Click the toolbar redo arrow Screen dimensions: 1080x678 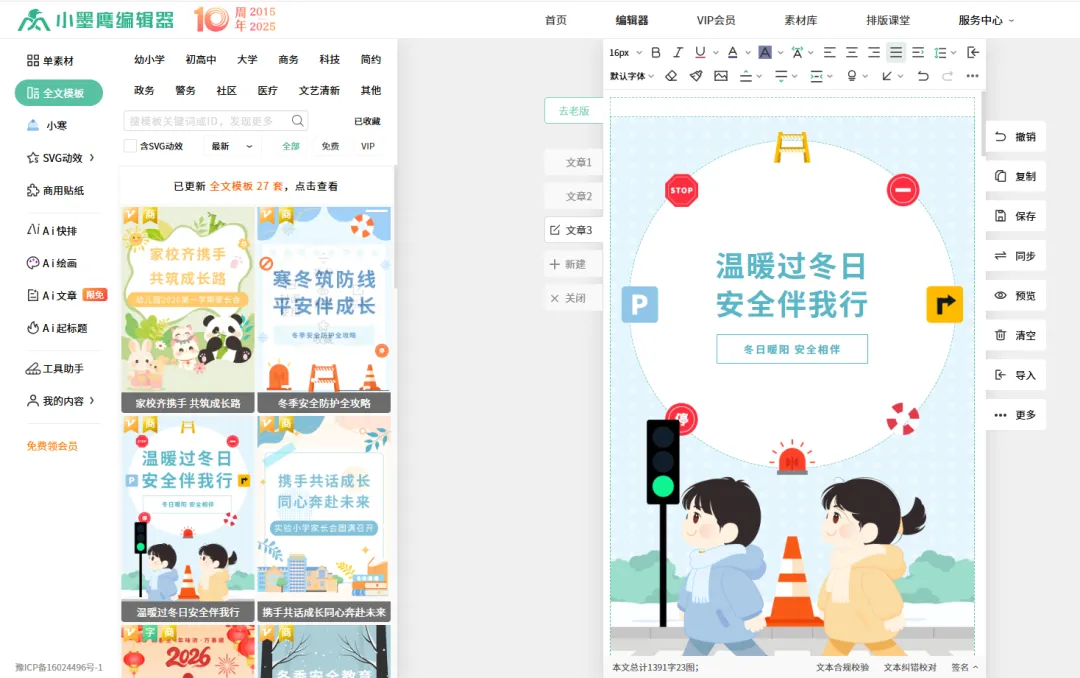pos(947,76)
